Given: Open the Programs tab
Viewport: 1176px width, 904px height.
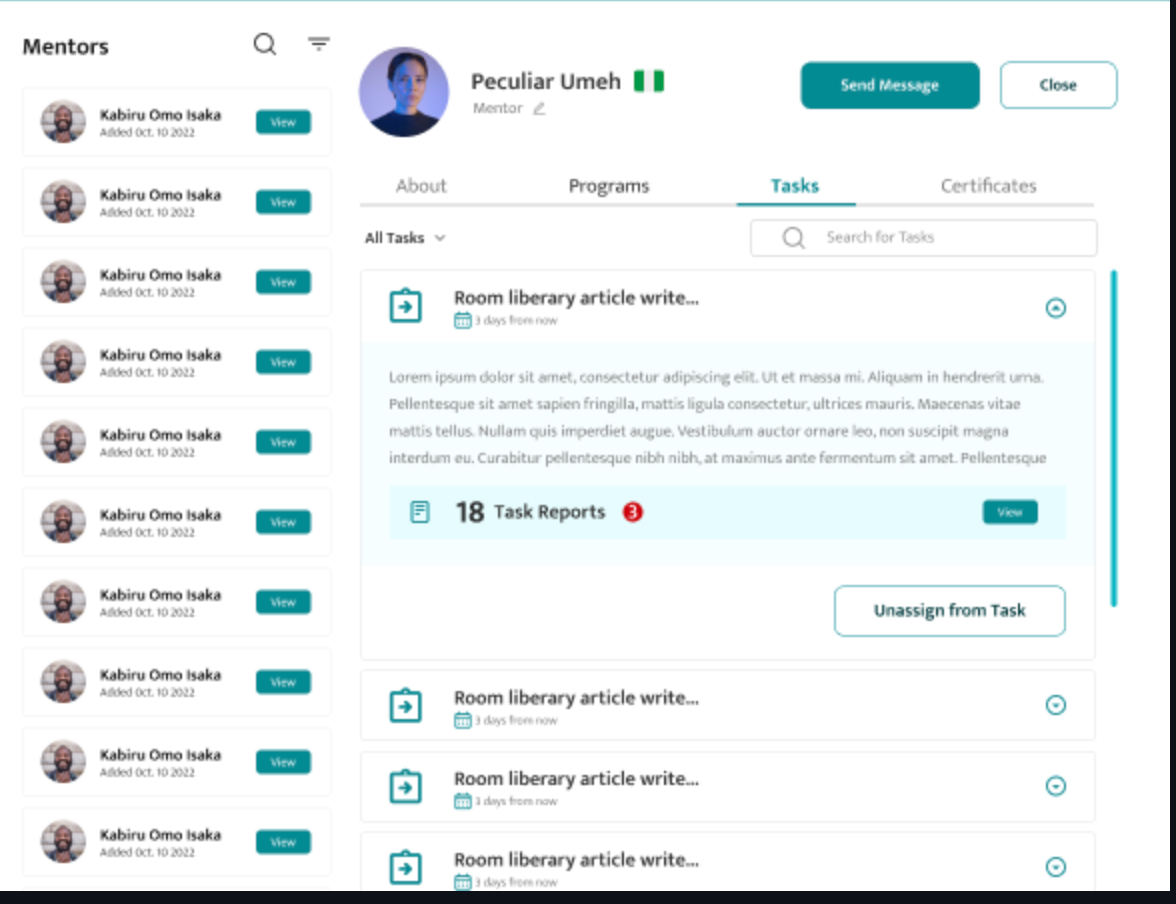Looking at the screenshot, I should coord(609,185).
